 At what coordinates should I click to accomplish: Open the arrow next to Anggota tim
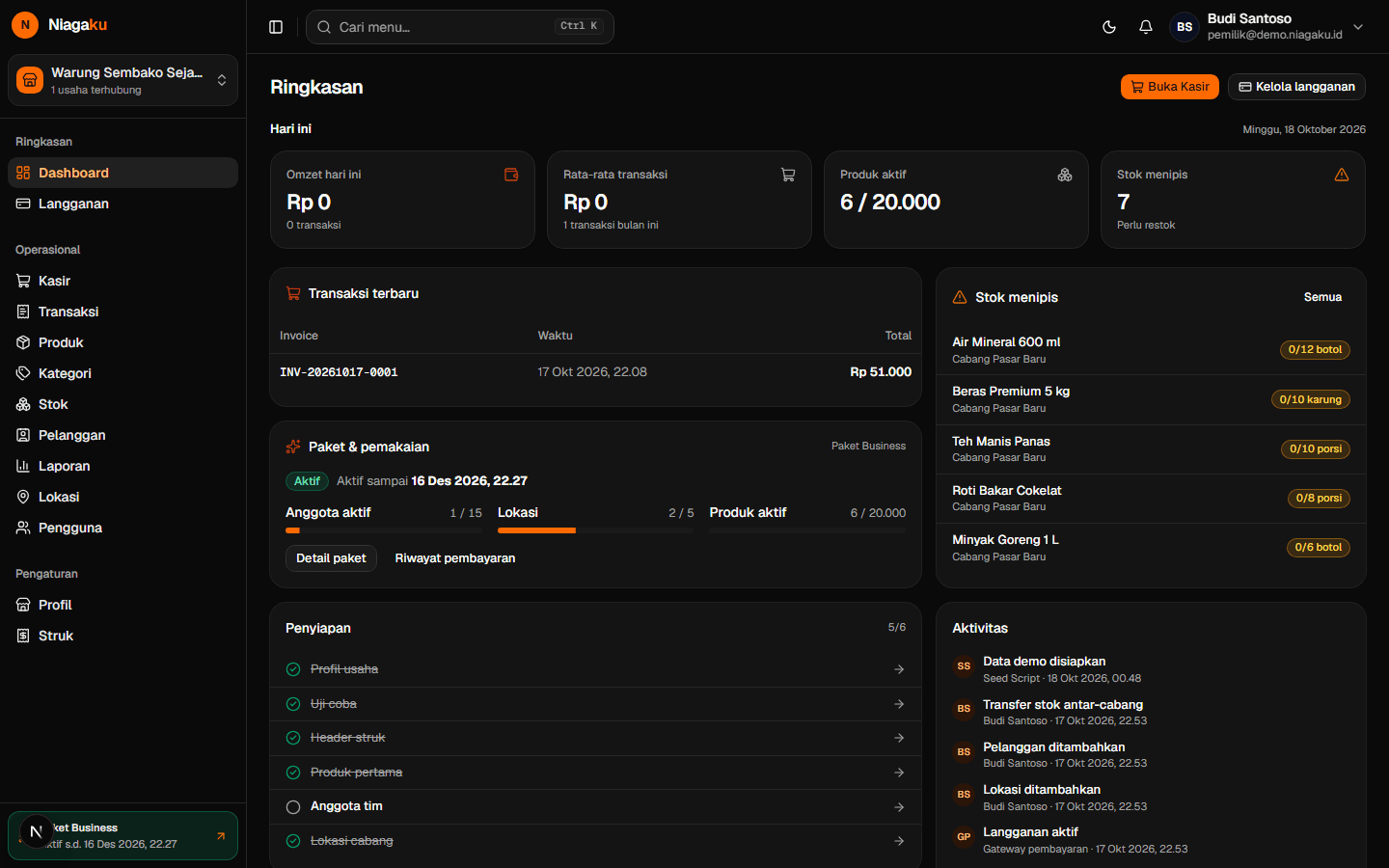(899, 807)
